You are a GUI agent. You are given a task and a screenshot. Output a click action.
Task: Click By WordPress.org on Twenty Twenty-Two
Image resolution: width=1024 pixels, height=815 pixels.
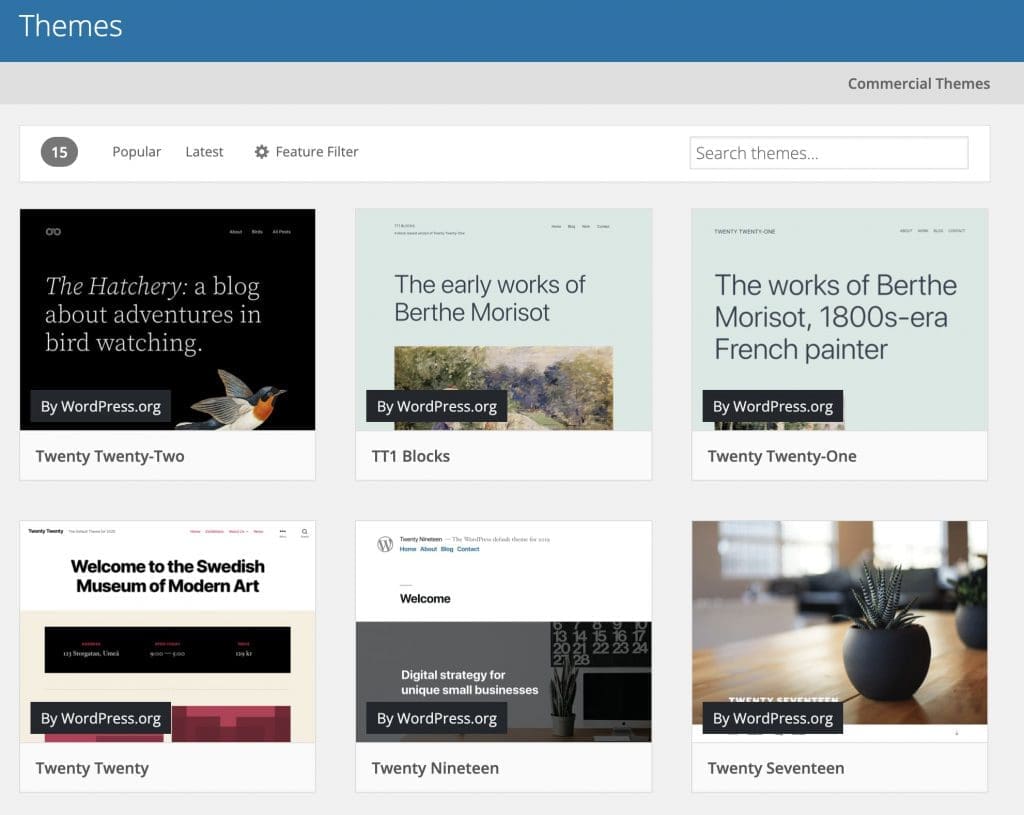pyautogui.click(x=101, y=406)
